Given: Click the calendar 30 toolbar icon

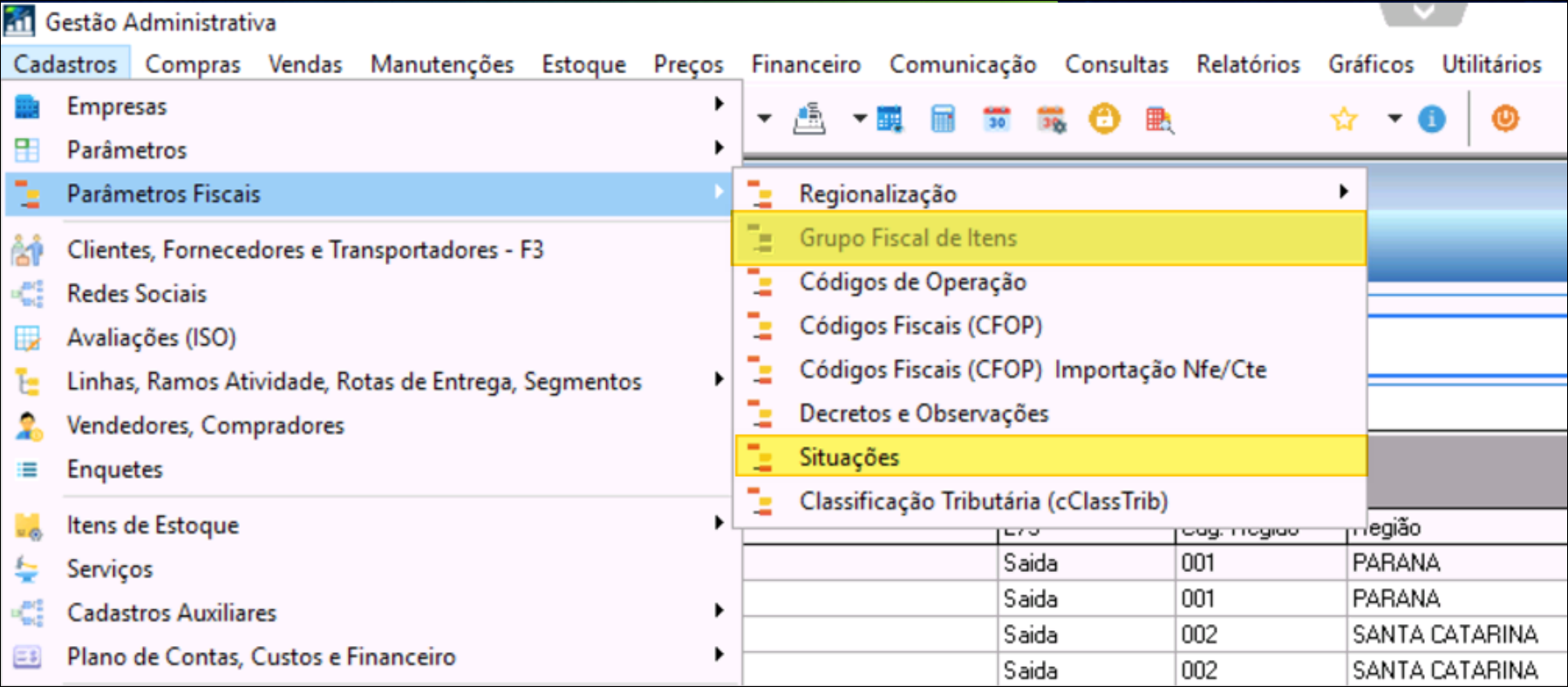Looking at the screenshot, I should click(x=997, y=119).
